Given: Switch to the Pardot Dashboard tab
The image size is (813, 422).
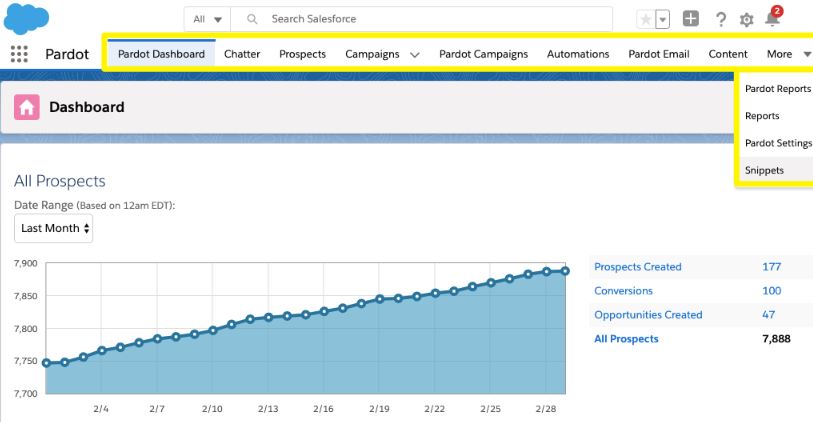Looking at the screenshot, I should pyautogui.click(x=161, y=54).
